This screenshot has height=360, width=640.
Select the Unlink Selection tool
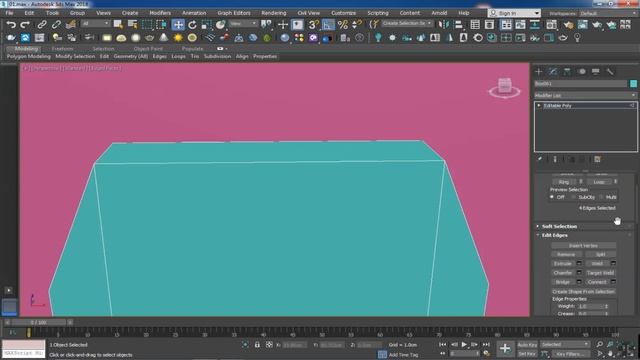[x=56, y=25]
